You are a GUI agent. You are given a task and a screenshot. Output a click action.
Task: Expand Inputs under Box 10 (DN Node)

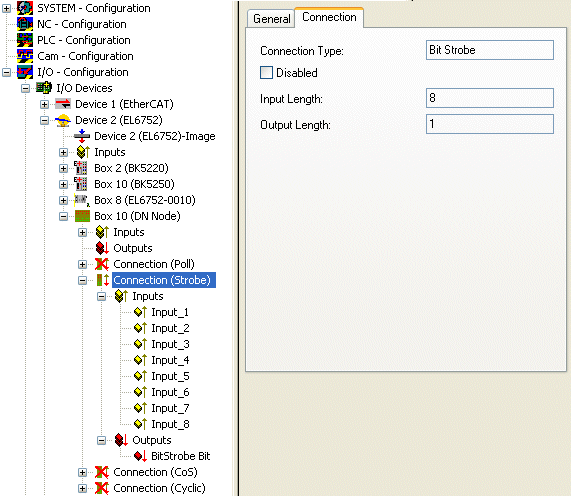click(82, 232)
